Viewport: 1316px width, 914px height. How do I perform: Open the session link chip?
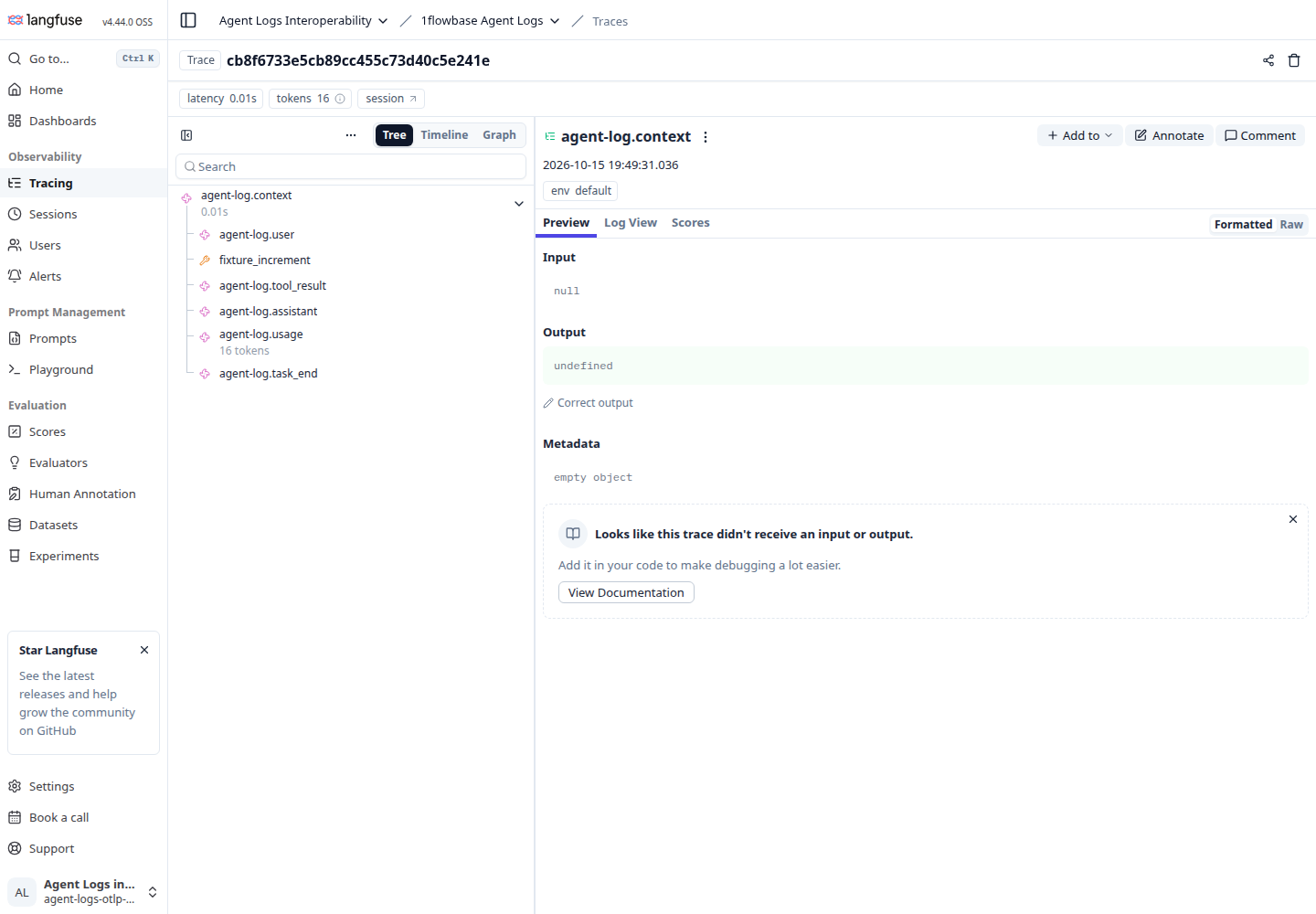pyautogui.click(x=391, y=99)
